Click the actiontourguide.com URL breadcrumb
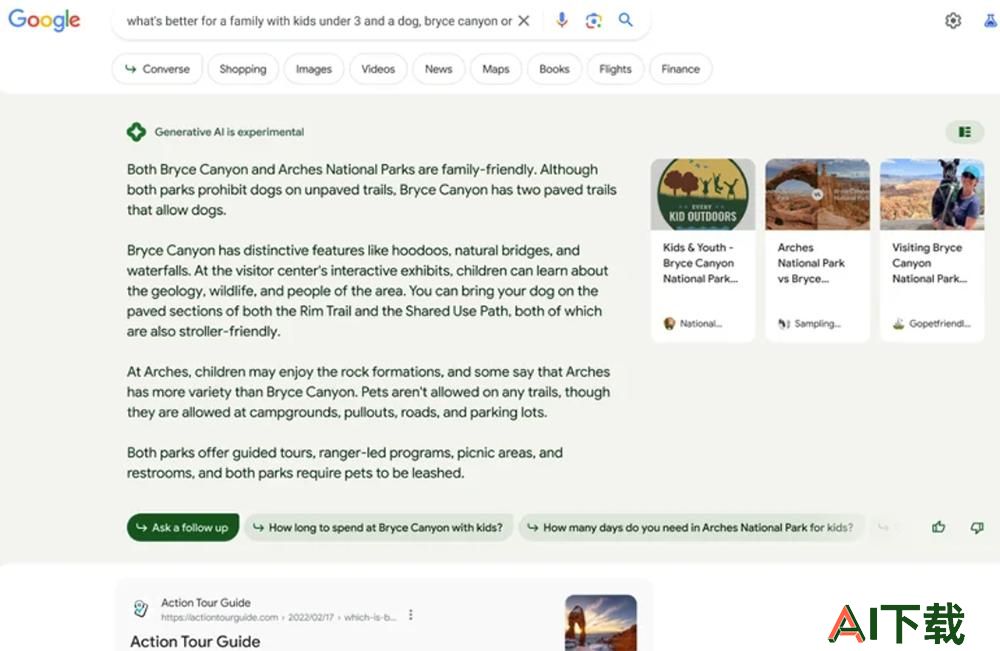1000x651 pixels. click(279, 617)
